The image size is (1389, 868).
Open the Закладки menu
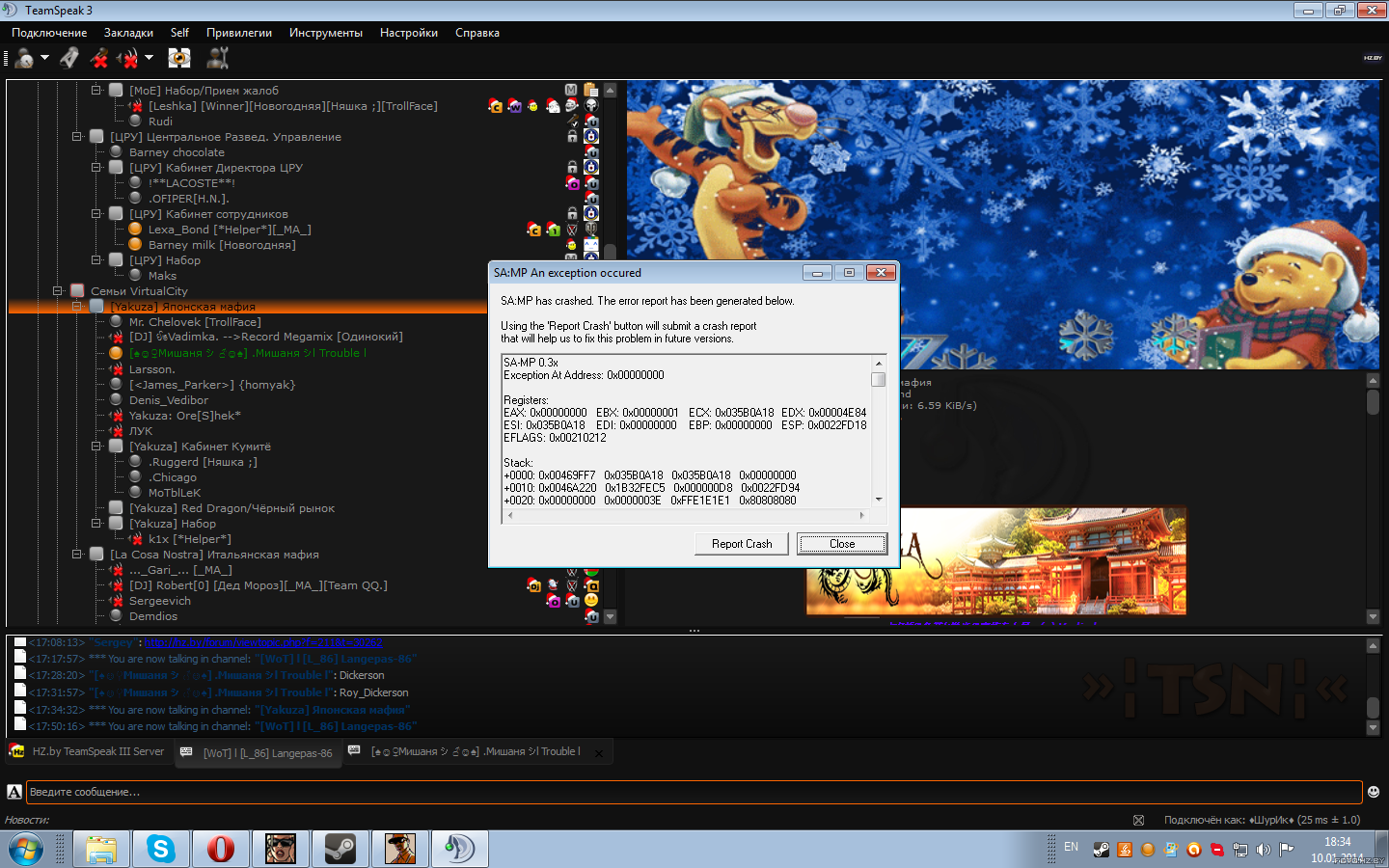[128, 33]
